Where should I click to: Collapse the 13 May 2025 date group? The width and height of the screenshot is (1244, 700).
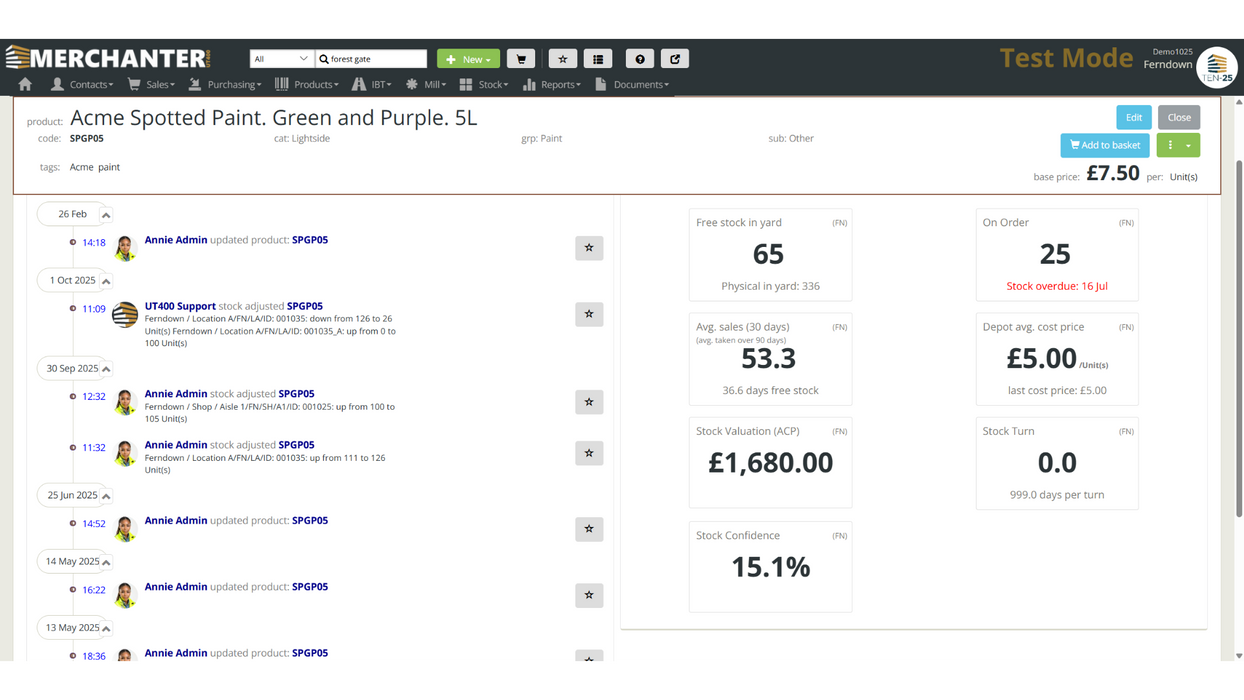105,628
